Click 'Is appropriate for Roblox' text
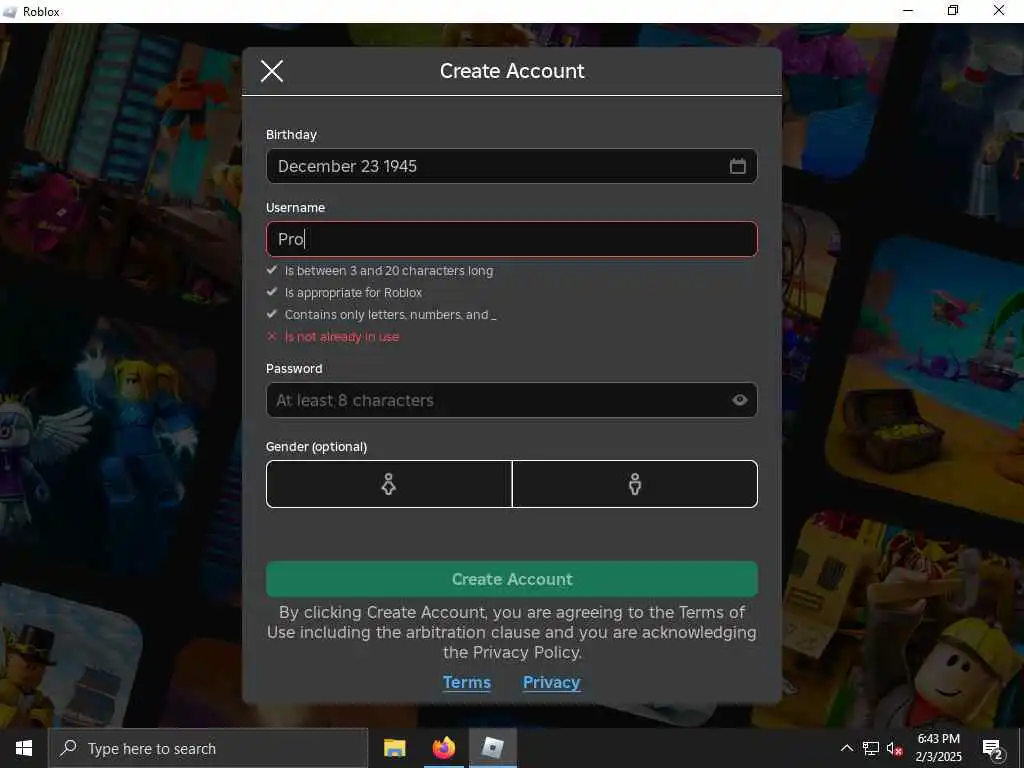Viewport: 1024px width, 768px height. tap(353, 293)
